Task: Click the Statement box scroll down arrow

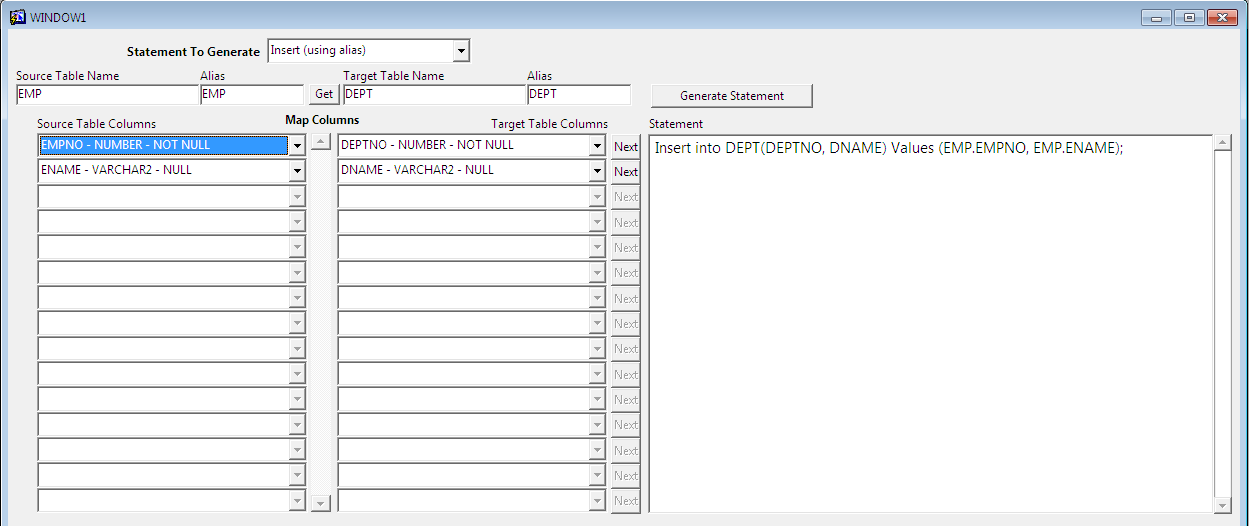Action: tap(1222, 506)
